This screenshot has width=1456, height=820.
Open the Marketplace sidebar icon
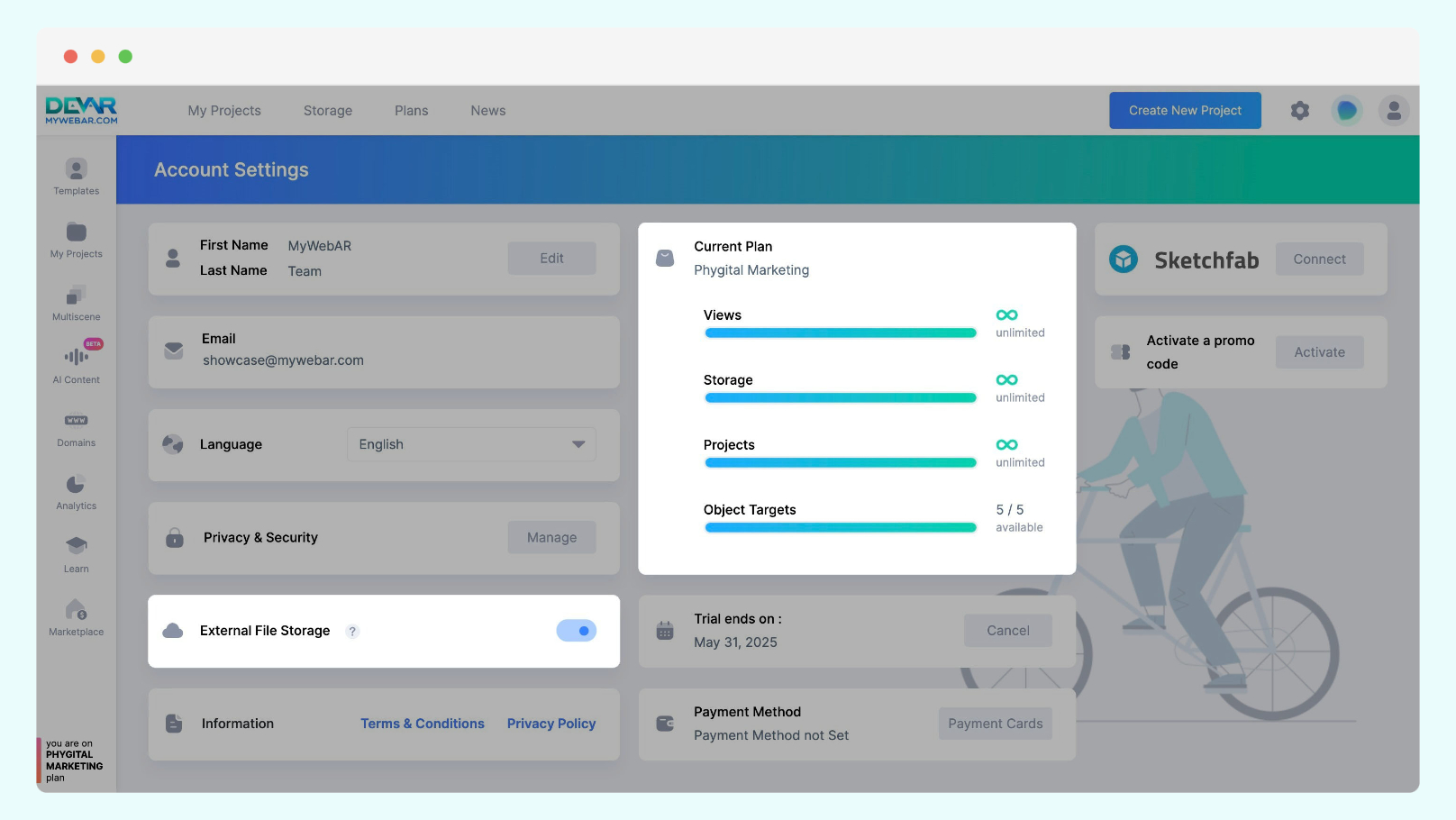pos(77,617)
